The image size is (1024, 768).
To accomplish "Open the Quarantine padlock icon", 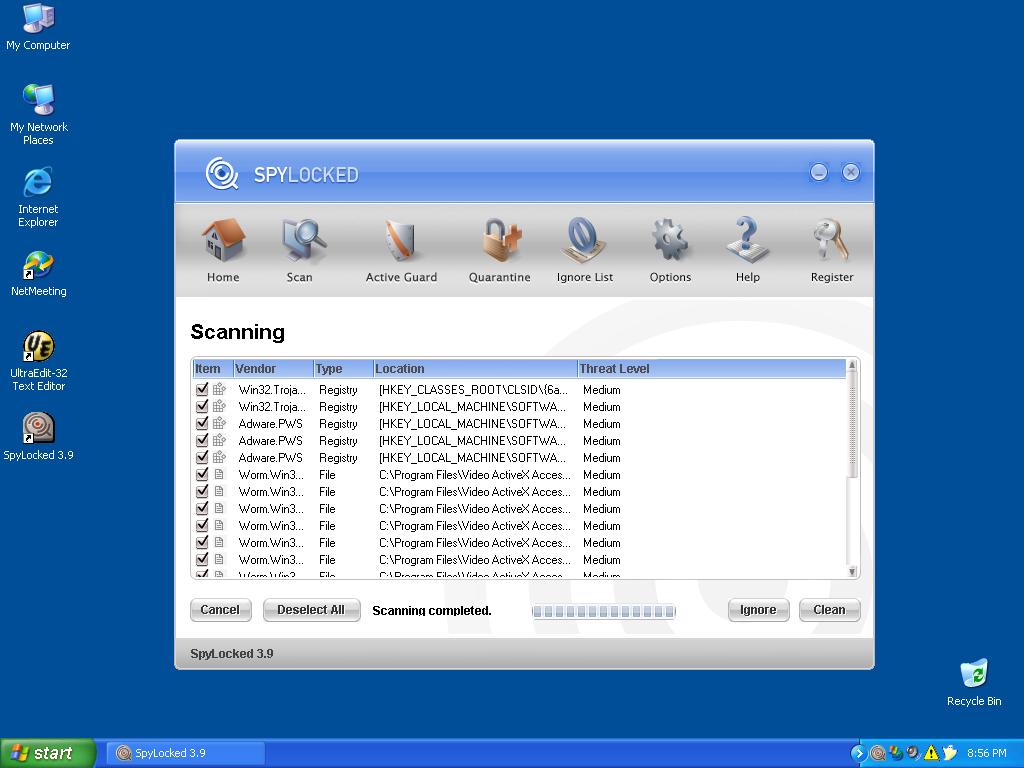I will [x=500, y=242].
